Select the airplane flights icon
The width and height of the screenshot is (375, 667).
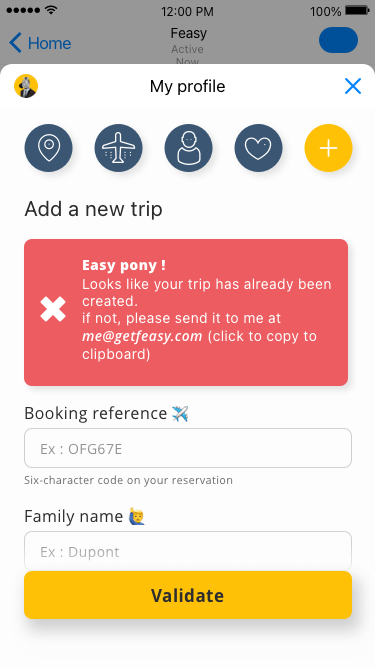point(119,148)
